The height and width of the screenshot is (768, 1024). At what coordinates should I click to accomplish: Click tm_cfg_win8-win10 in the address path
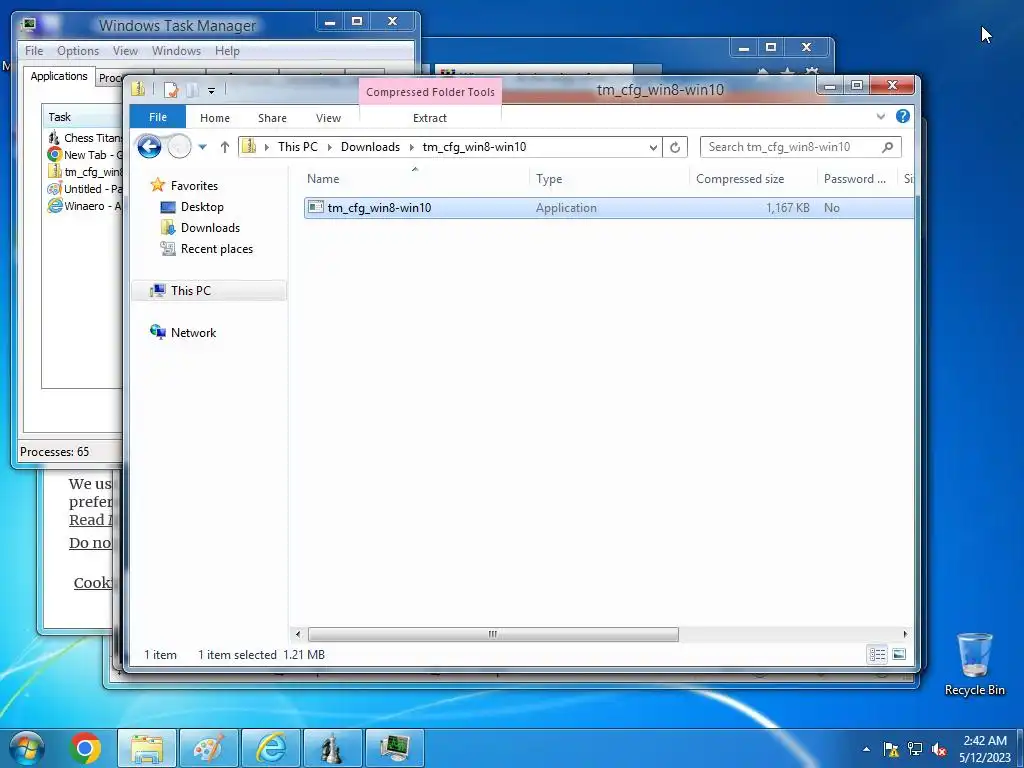[474, 147]
